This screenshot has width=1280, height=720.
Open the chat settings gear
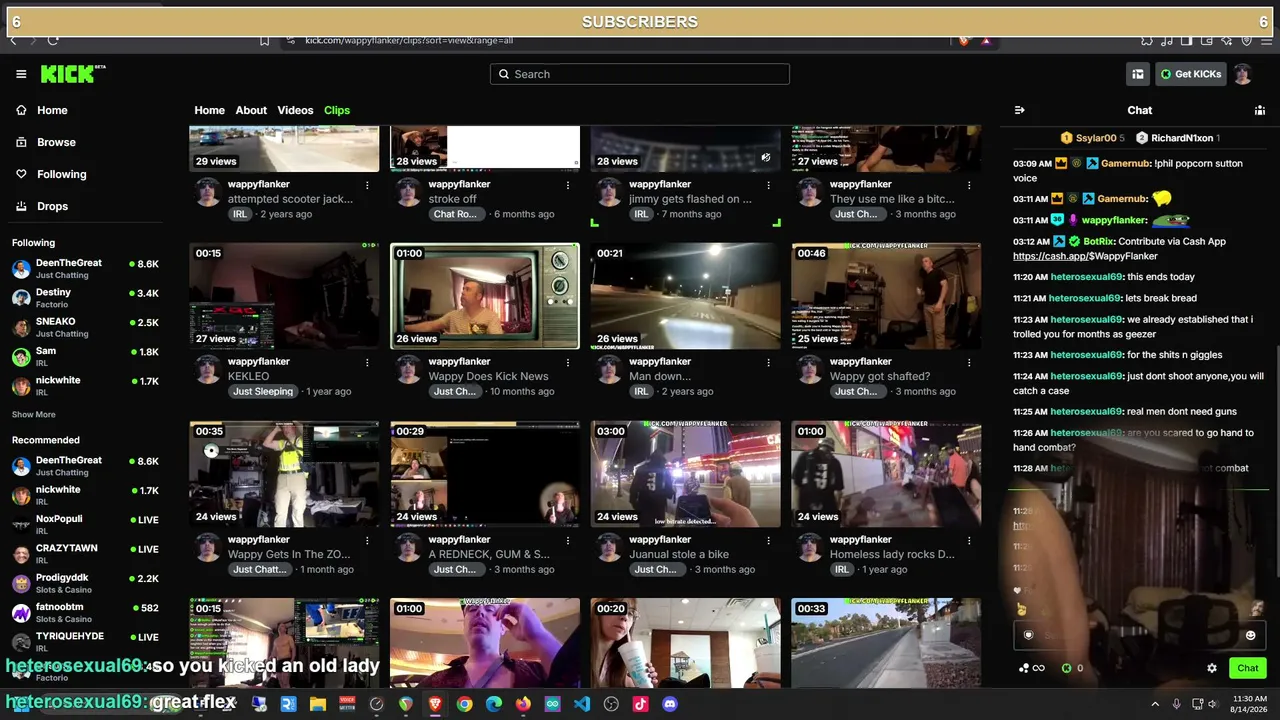(x=1212, y=668)
